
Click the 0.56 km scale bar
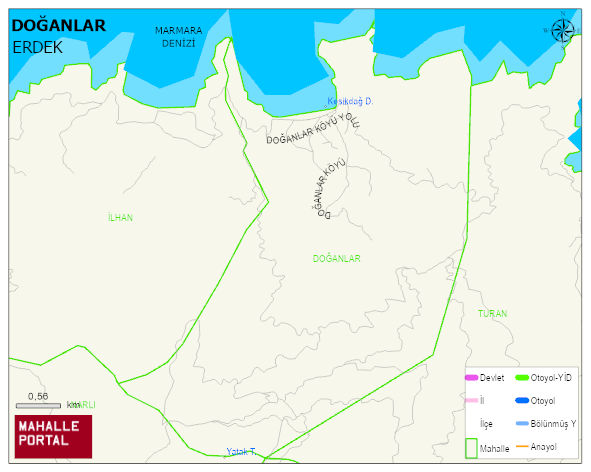click(38, 406)
